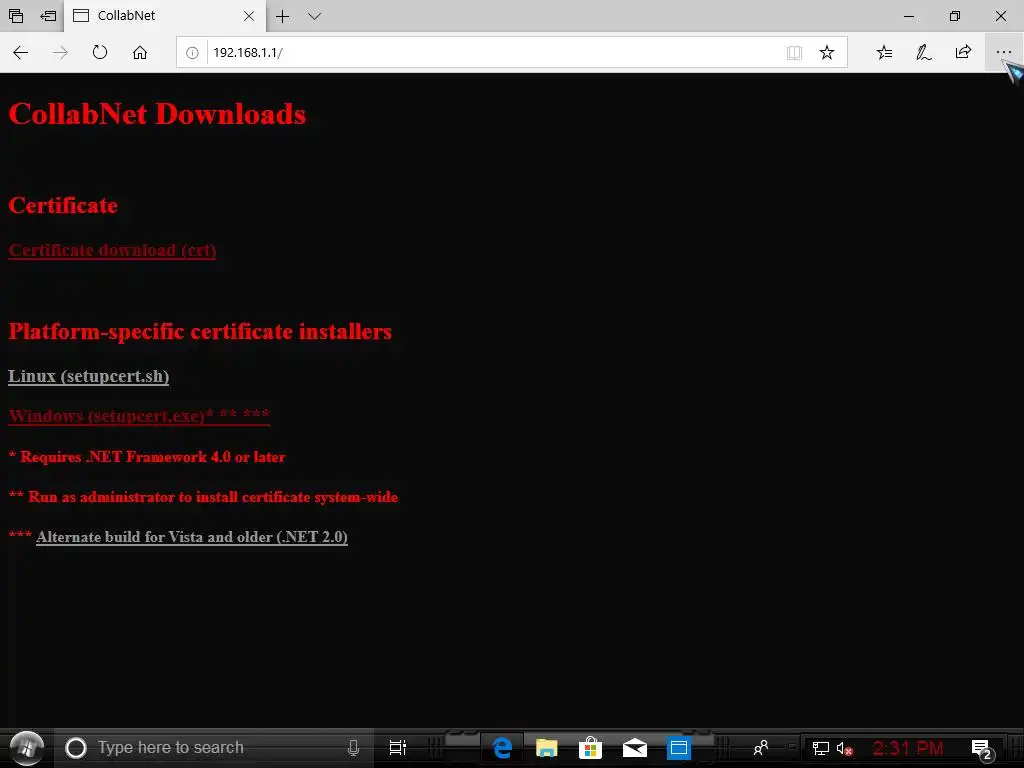Viewport: 1024px width, 768px height.
Task: Click the forward navigation arrow
Action: coord(60,53)
